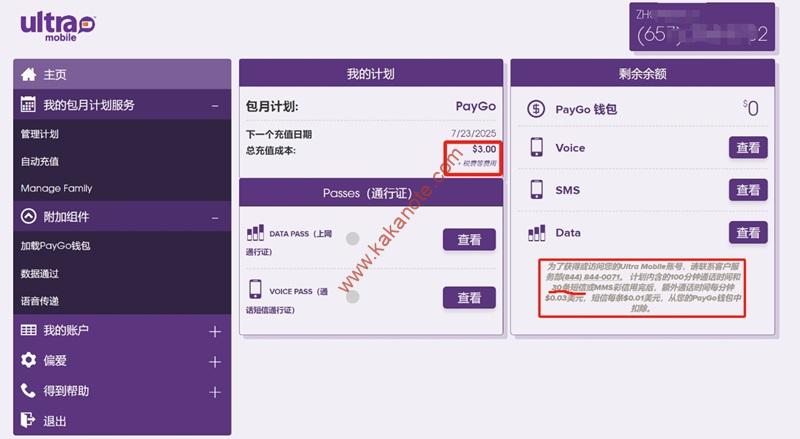800x439 pixels.
Task: Expand the 得到帮助 section with plus
Action: pos(215,392)
